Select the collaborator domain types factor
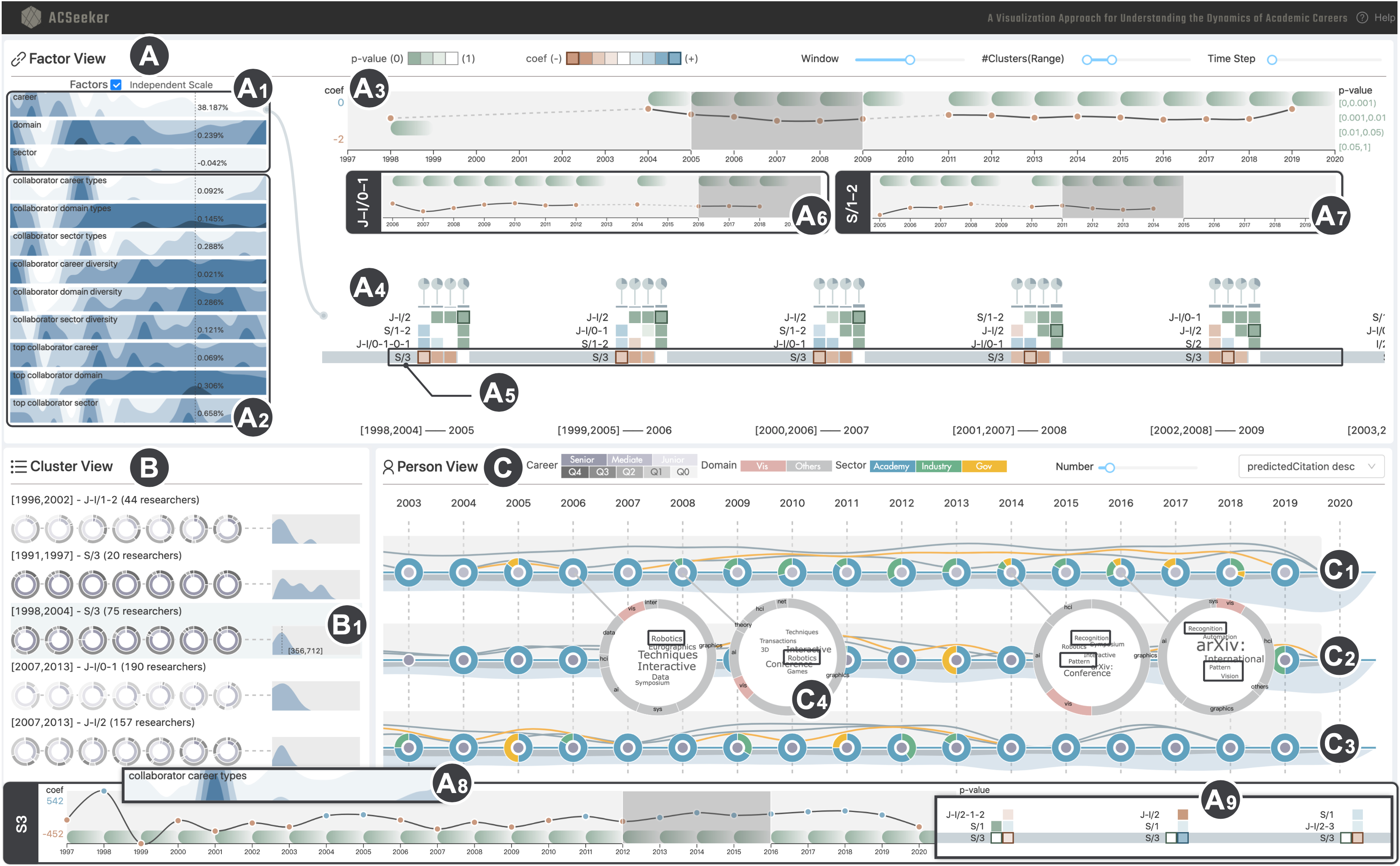The height and width of the screenshot is (866, 1400). click(x=138, y=216)
